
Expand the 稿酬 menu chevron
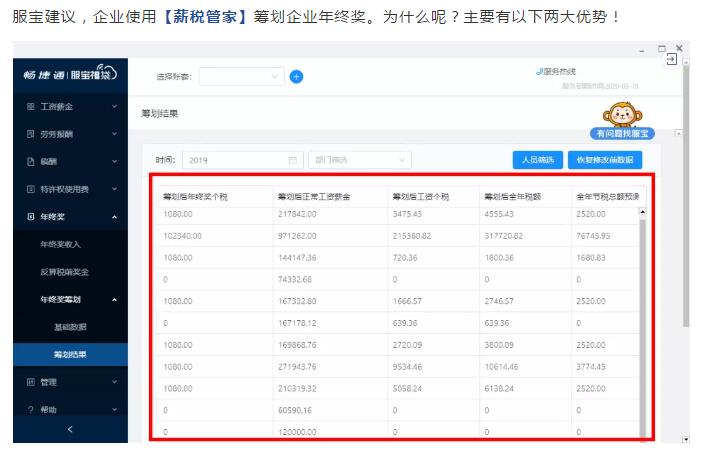[x=115, y=161]
